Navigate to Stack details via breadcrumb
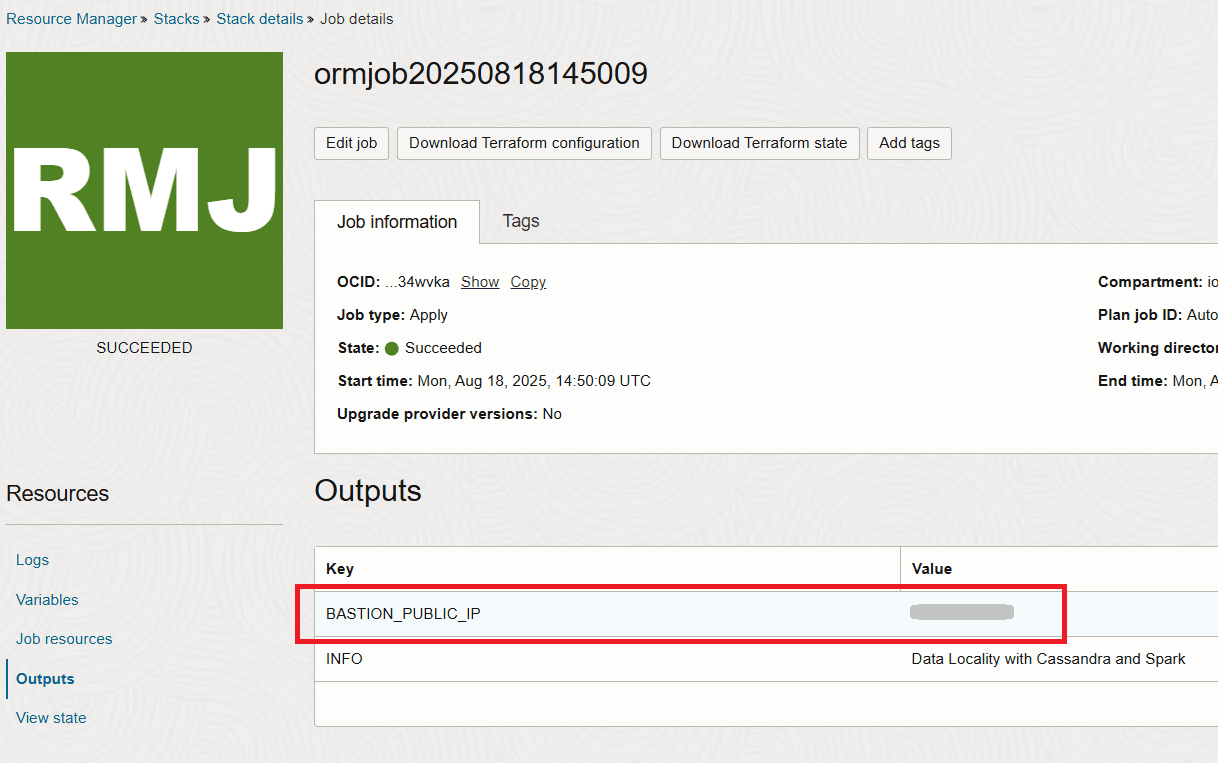 coord(259,18)
